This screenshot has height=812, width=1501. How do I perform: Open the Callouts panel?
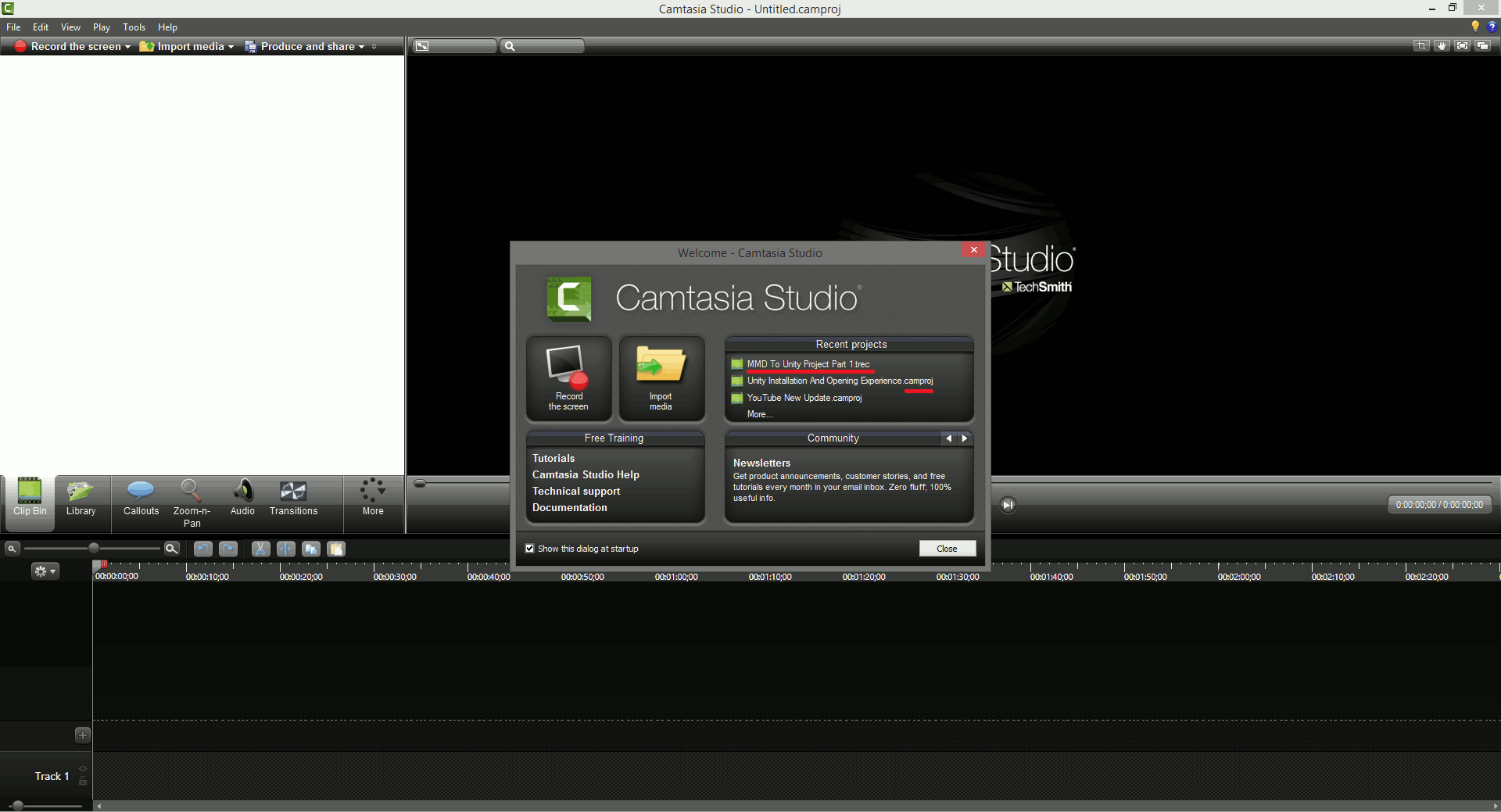click(141, 498)
